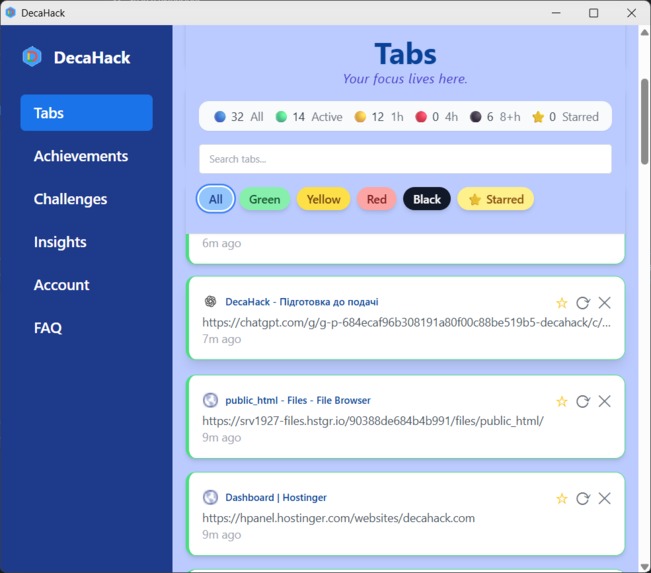651x573 pixels.
Task: Close the public_html File Browser tab
Action: tap(604, 401)
